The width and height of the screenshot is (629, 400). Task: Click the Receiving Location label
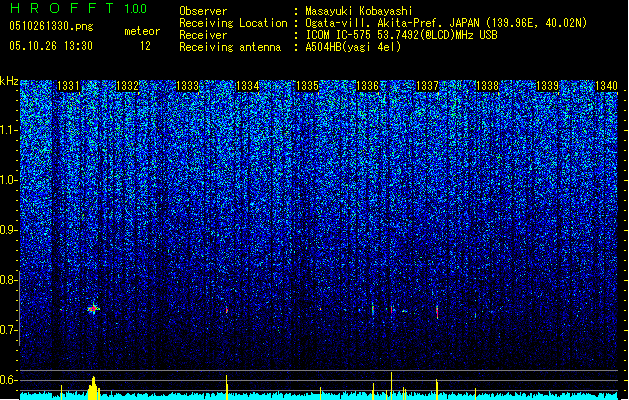pos(233,23)
